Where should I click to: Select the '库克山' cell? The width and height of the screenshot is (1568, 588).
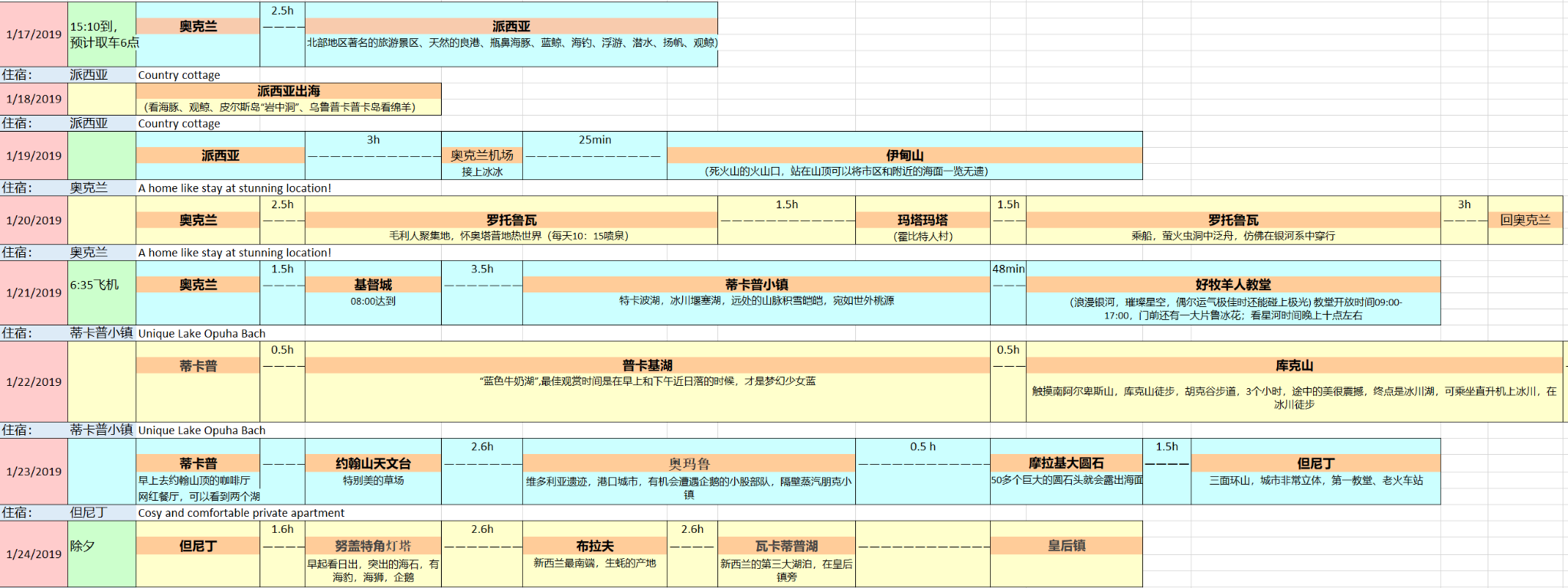[x=1294, y=365]
